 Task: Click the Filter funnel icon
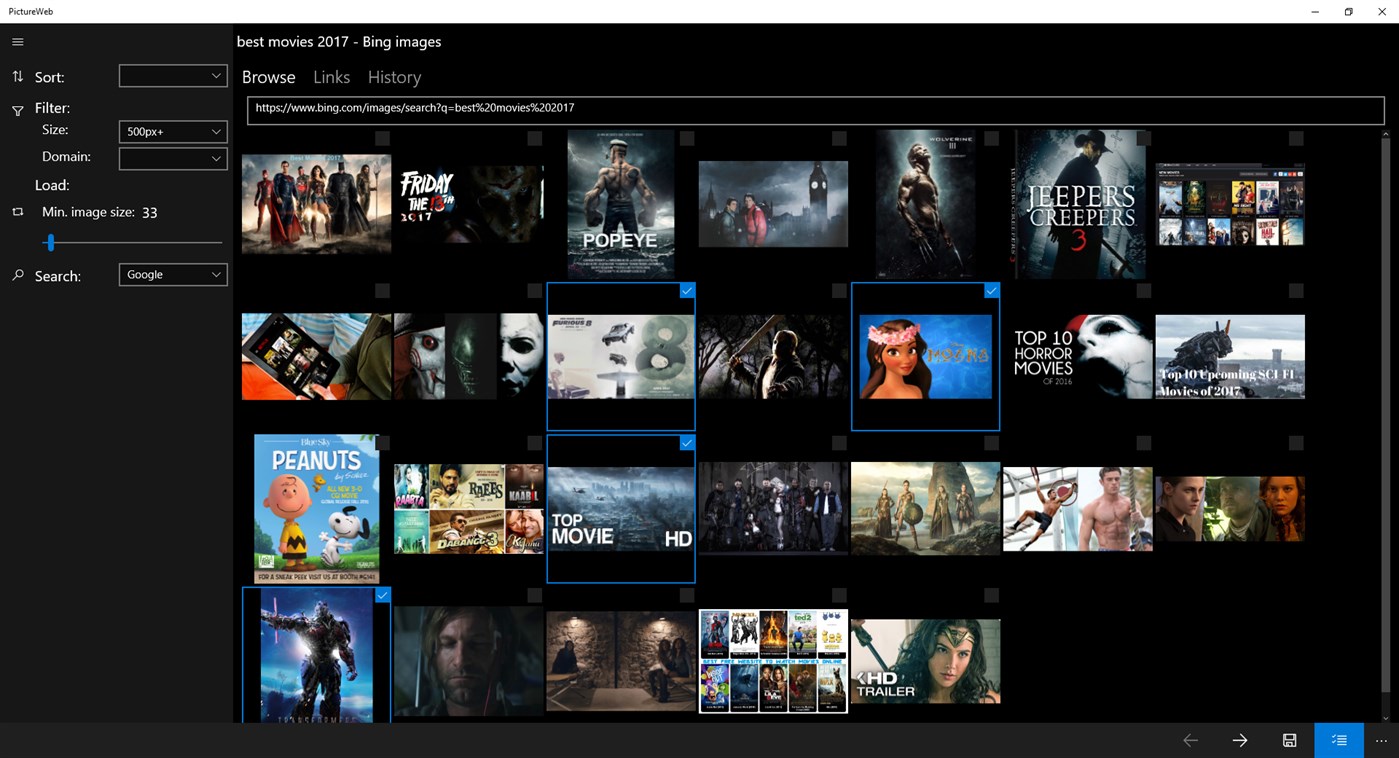(17, 110)
